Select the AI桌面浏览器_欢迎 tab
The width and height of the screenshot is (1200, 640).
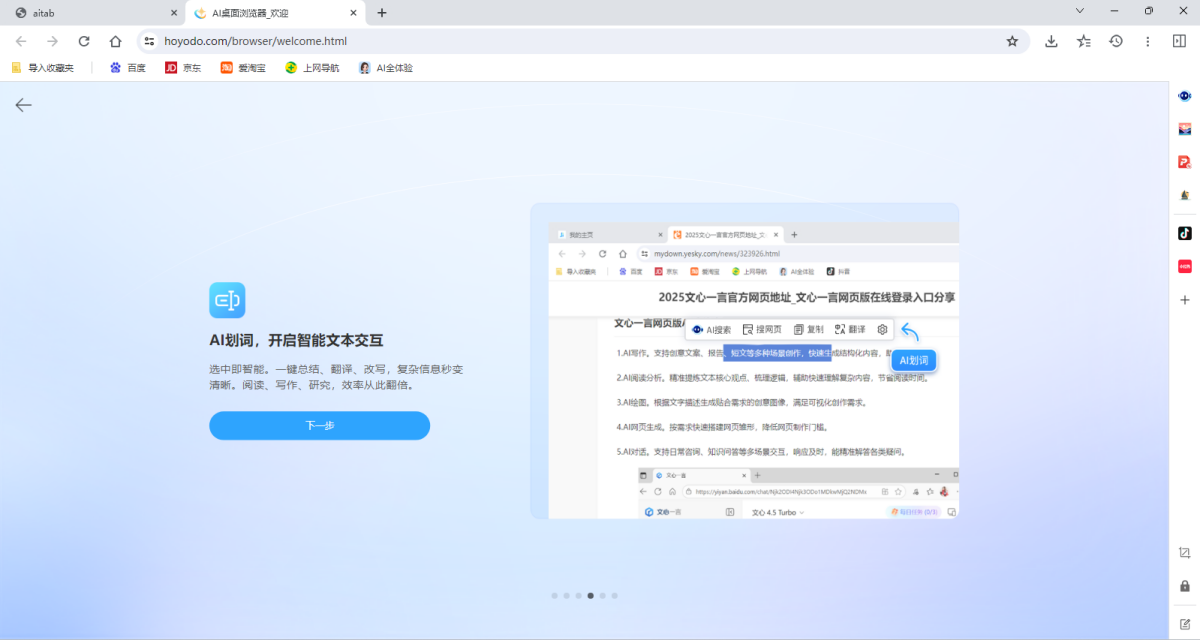(x=277, y=13)
